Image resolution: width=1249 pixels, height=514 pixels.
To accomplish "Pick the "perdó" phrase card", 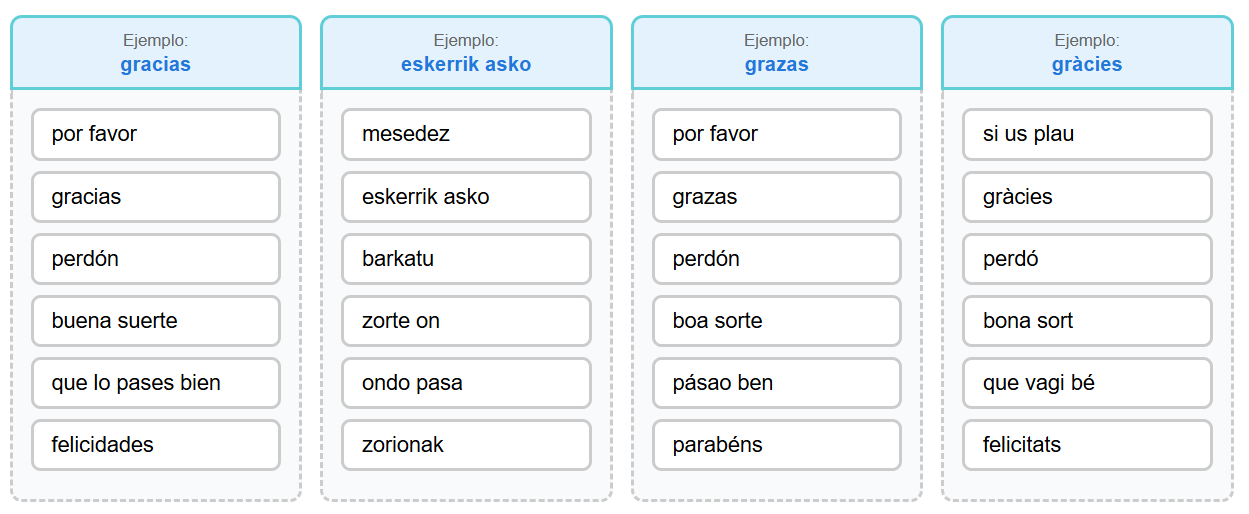I will [1087, 259].
